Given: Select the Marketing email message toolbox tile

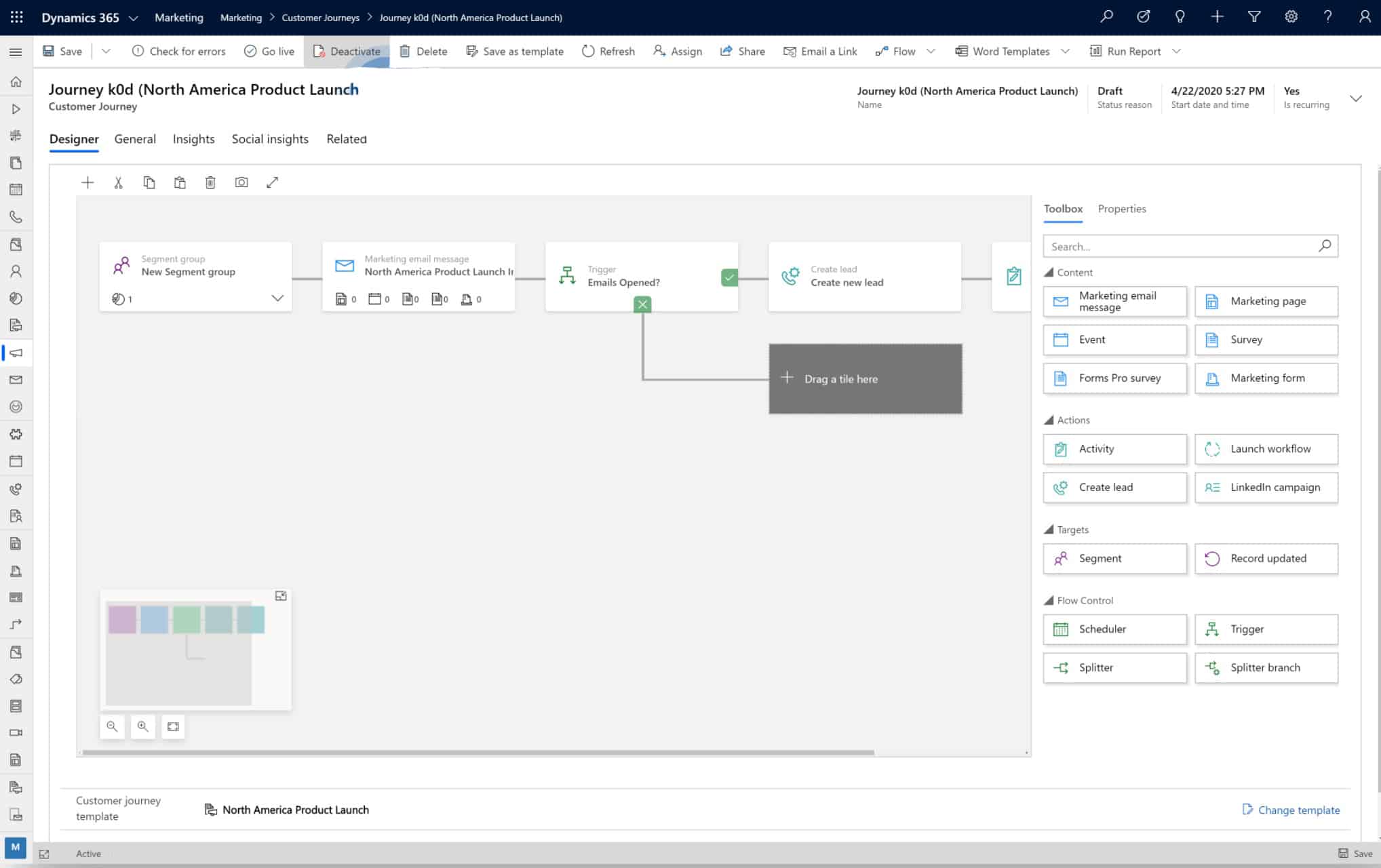Looking at the screenshot, I should coord(1115,301).
